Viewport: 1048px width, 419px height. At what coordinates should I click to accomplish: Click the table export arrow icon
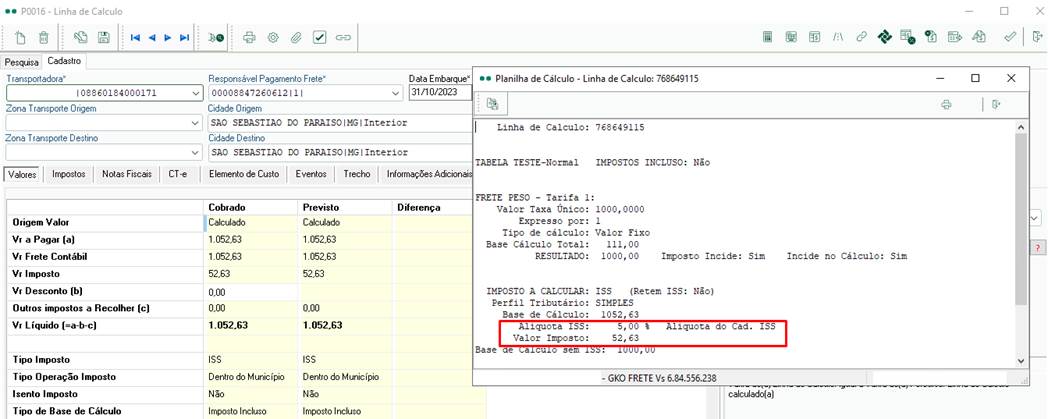point(954,37)
